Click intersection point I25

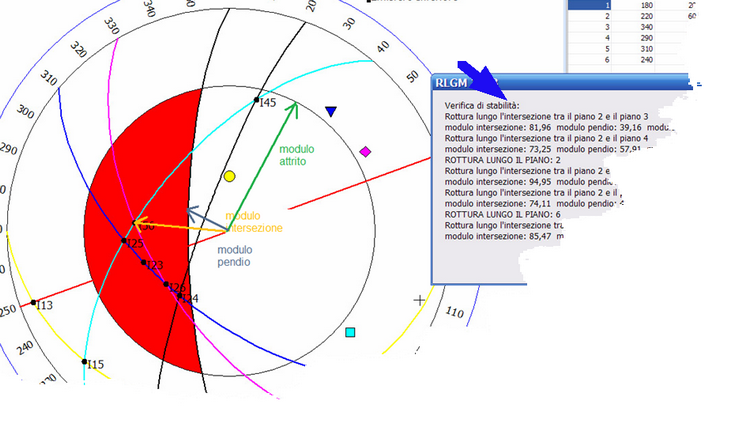(x=124, y=241)
